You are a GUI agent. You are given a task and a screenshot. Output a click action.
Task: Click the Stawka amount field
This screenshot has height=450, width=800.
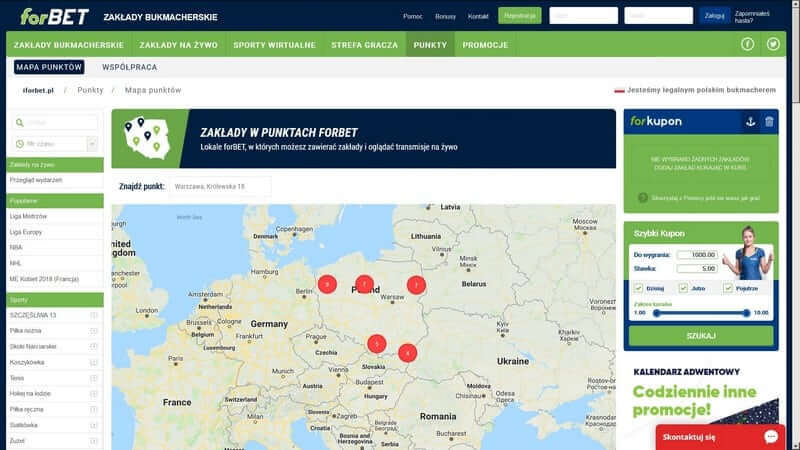pyautogui.click(x=697, y=268)
